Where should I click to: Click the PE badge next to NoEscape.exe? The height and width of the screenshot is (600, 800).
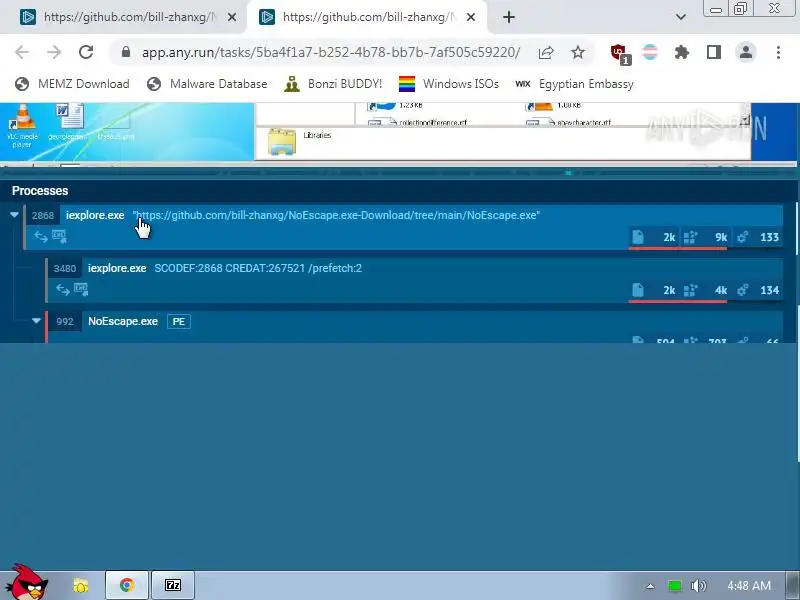[179, 321]
